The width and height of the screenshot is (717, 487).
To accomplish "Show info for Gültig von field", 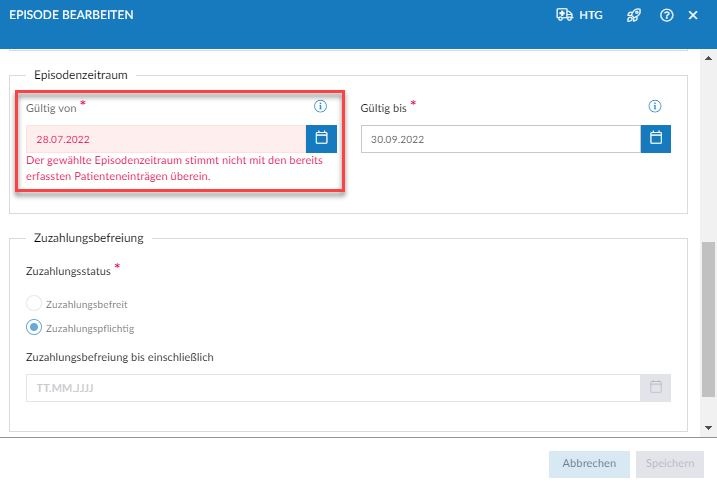I will coord(321,106).
